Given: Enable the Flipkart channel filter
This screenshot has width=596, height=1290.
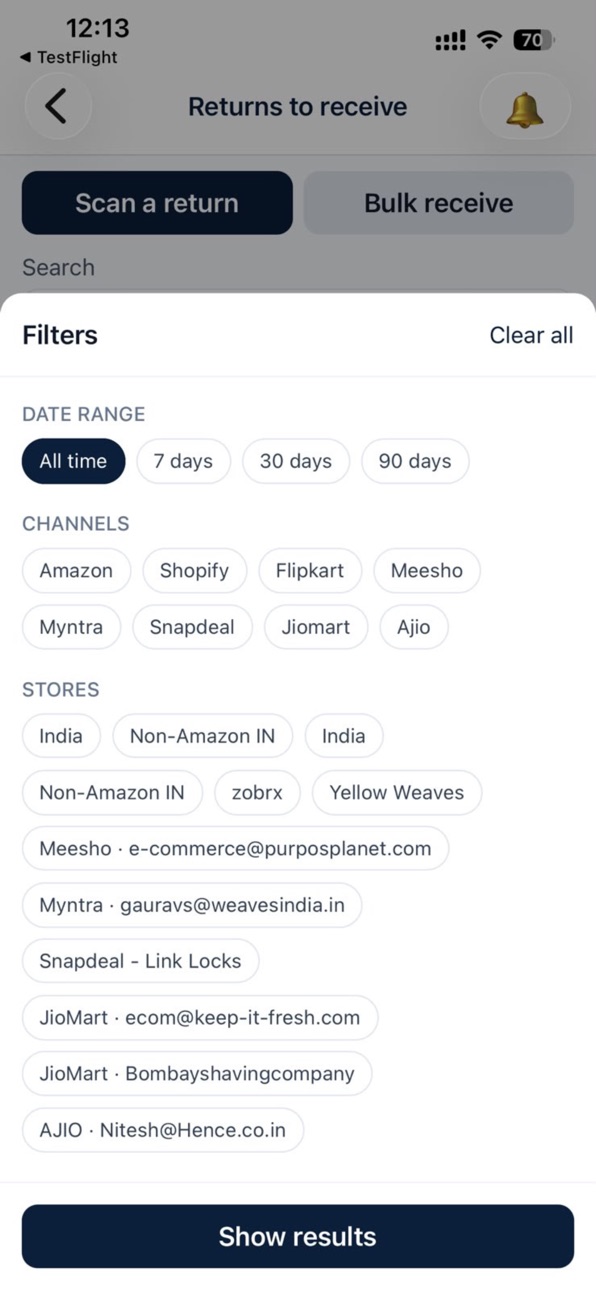Looking at the screenshot, I should point(310,571).
